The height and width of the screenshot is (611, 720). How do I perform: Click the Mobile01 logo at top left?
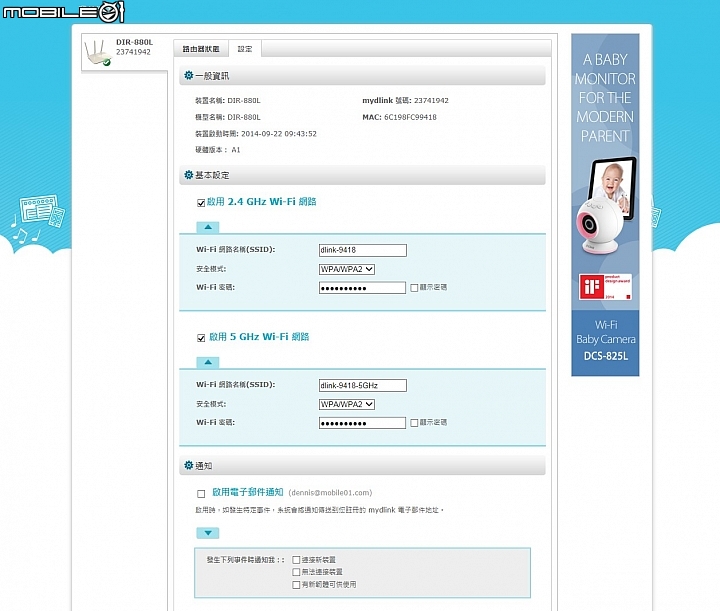pos(63,11)
